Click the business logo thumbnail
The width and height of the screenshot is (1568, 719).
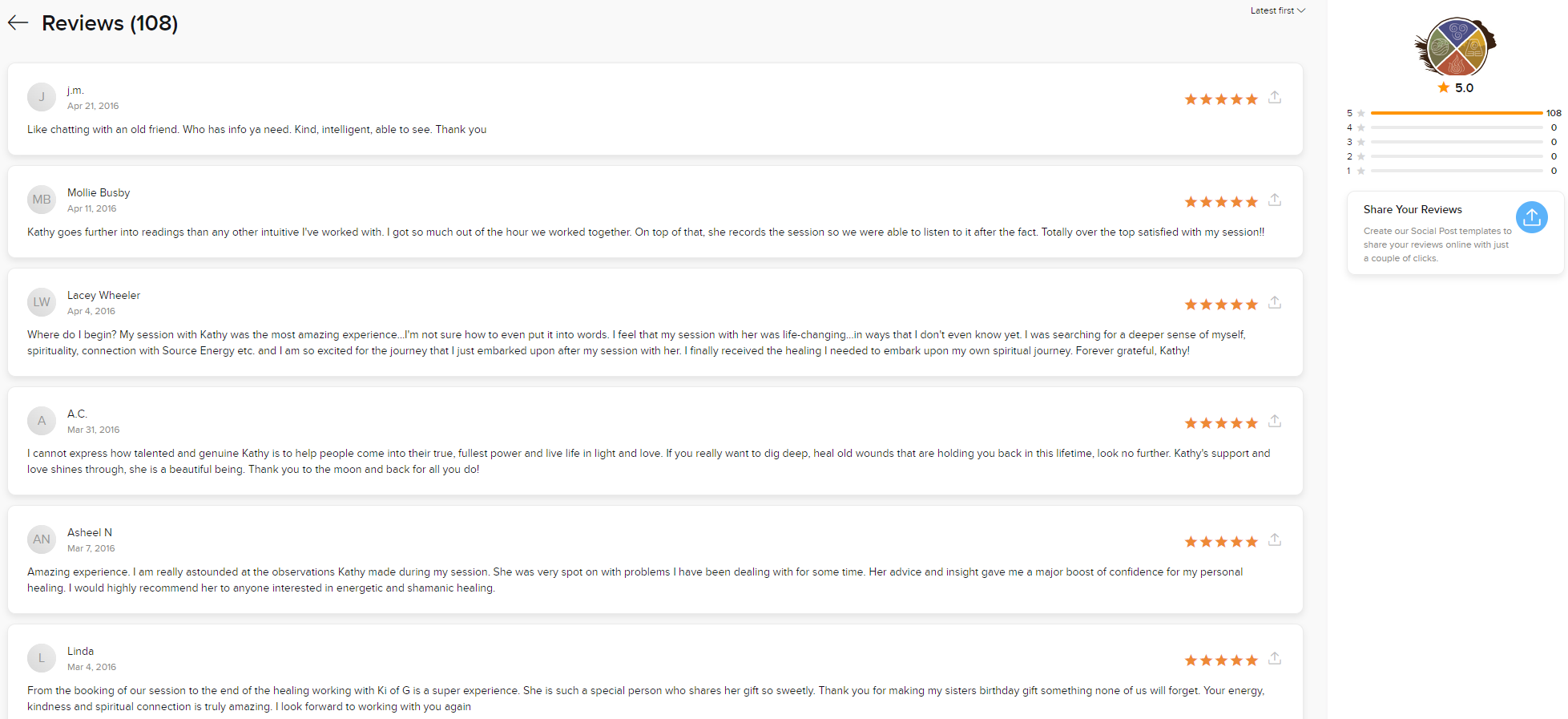tap(1456, 46)
